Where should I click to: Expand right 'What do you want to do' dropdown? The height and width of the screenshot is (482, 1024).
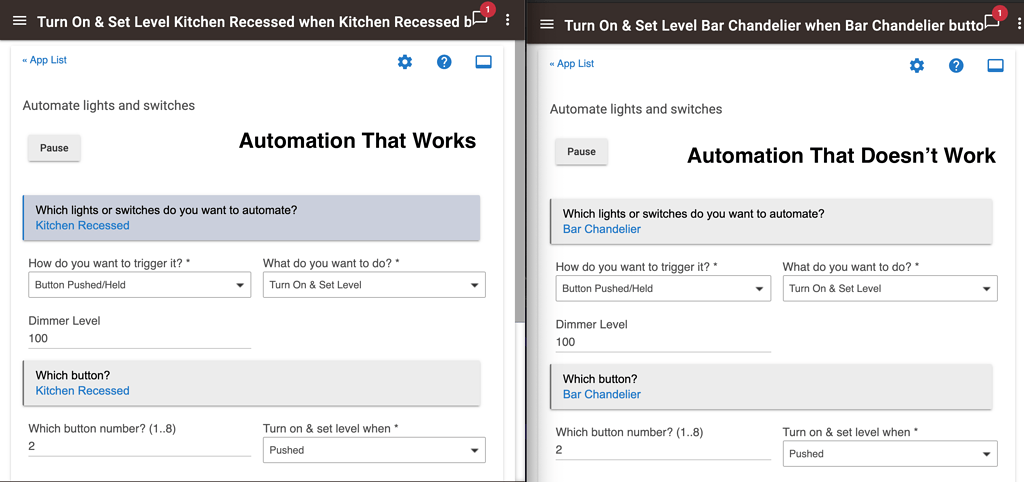coord(889,289)
